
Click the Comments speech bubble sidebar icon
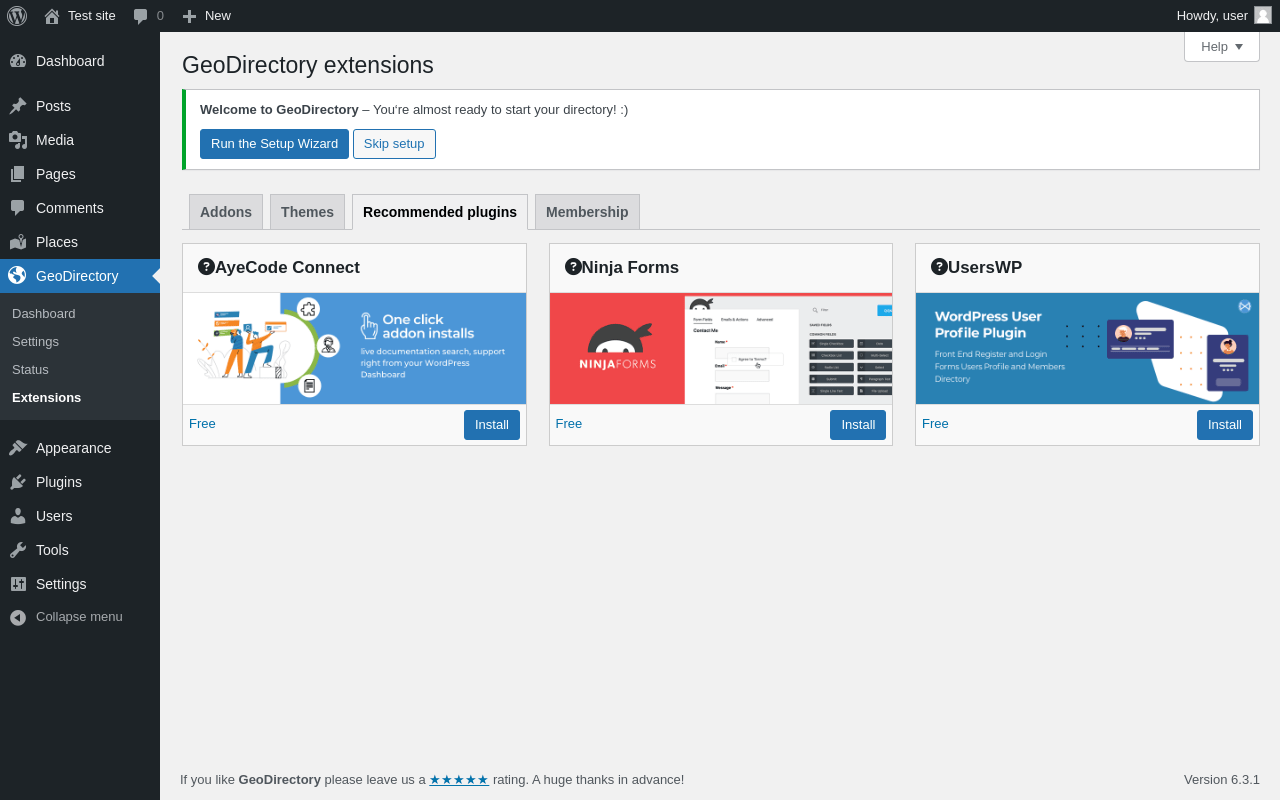pyautogui.click(x=18, y=208)
